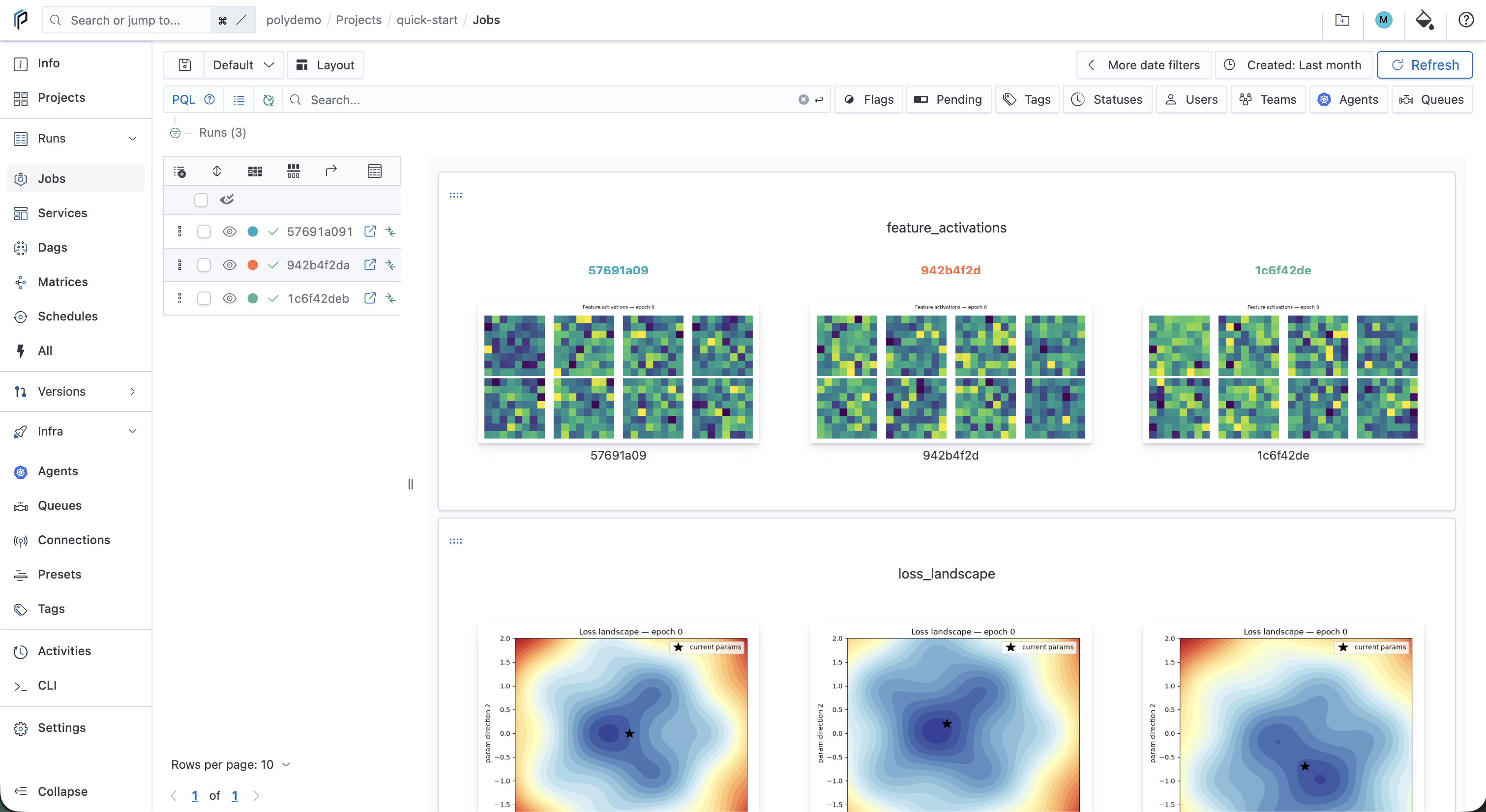Click the Refresh button

click(1424, 65)
